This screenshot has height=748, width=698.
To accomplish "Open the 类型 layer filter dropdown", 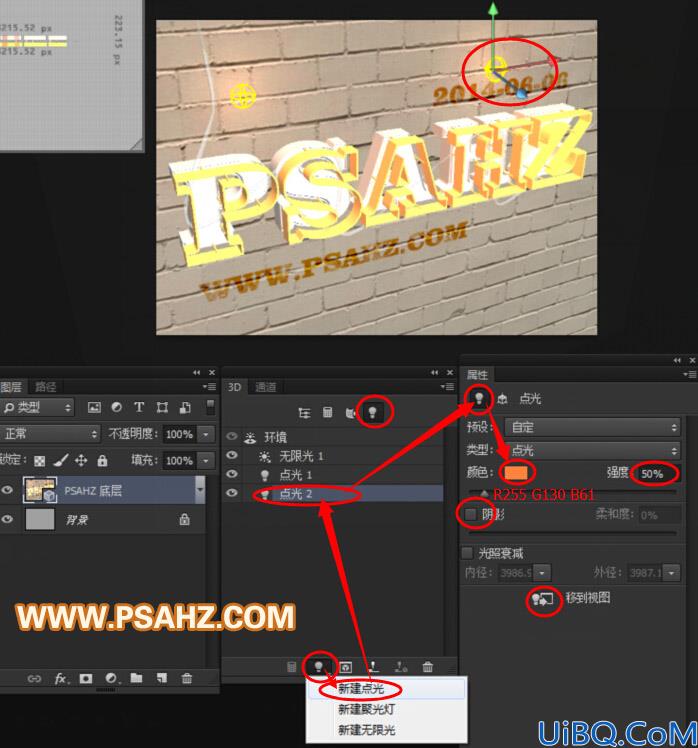I will tap(38, 407).
